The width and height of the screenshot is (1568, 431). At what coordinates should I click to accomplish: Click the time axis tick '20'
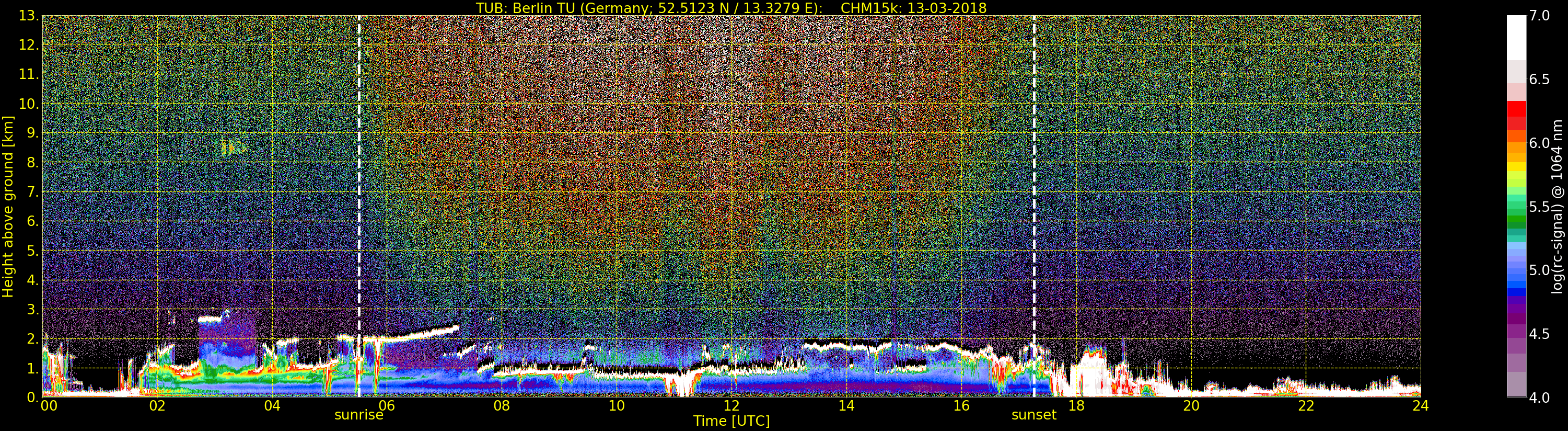coord(1191,406)
